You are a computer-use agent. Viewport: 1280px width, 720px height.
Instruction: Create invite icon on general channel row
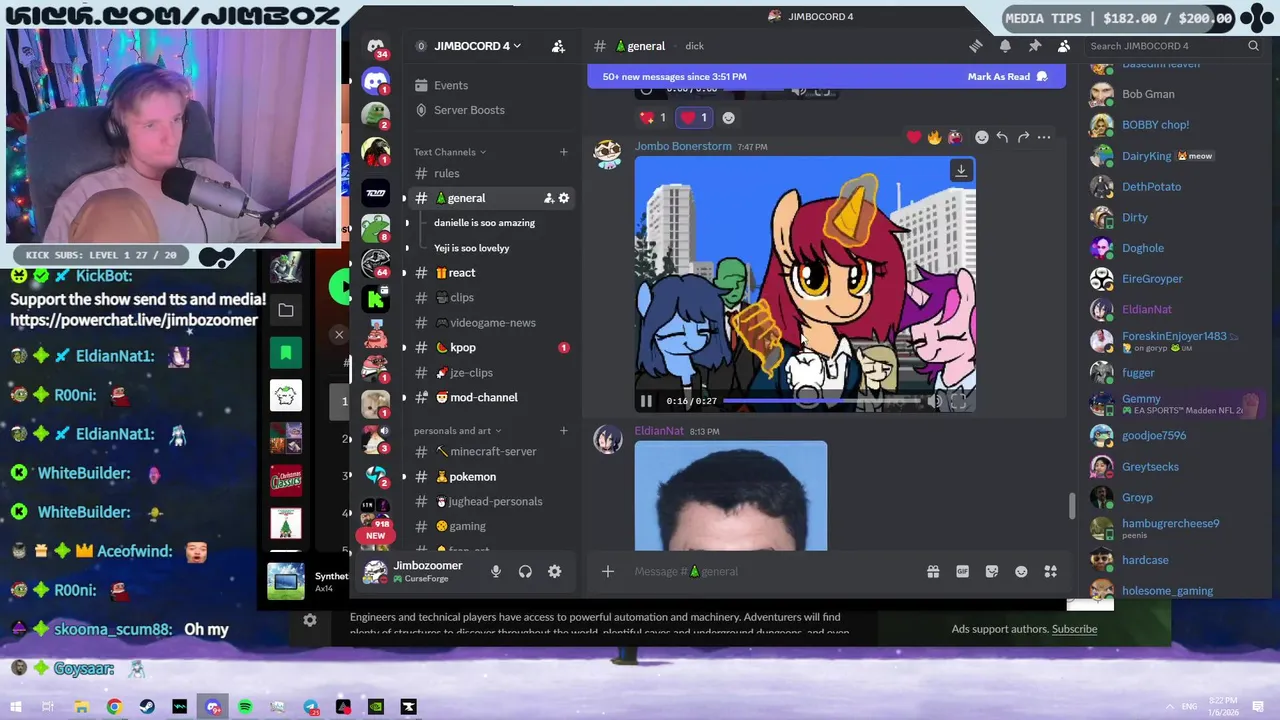pos(549,198)
